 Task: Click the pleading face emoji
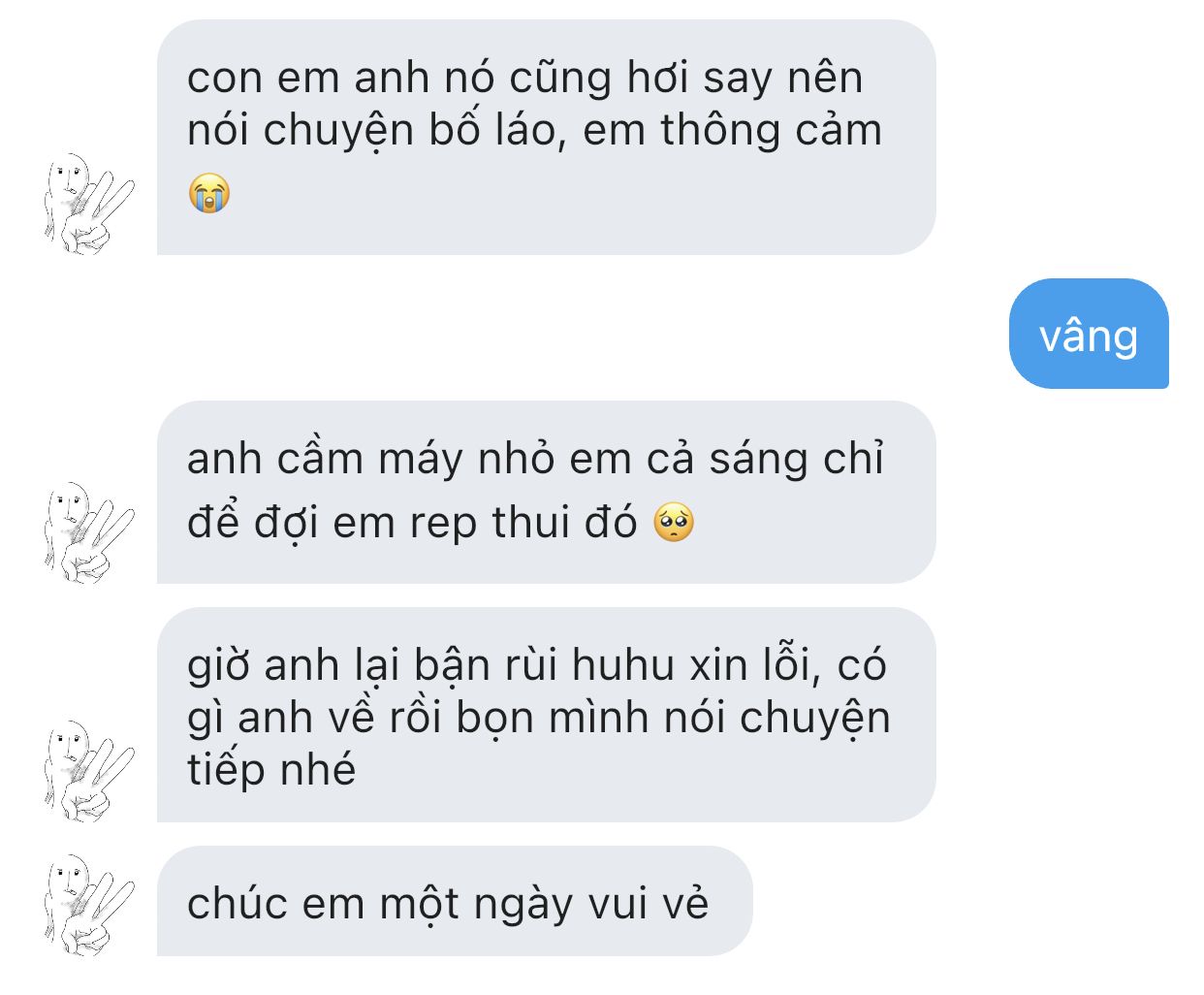(x=674, y=522)
